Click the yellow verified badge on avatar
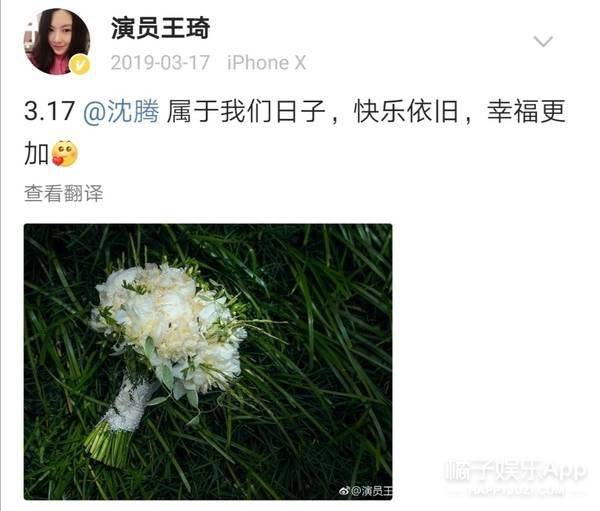The image size is (600, 511). point(80,64)
